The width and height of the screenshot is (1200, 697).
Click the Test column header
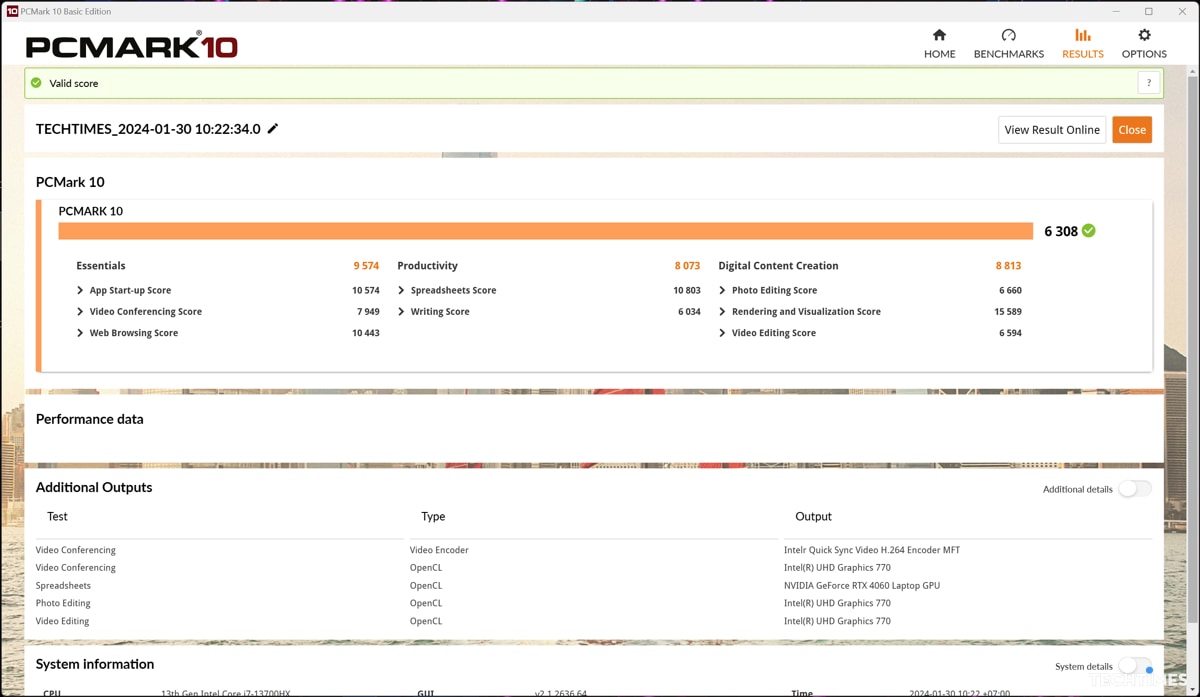click(x=57, y=517)
